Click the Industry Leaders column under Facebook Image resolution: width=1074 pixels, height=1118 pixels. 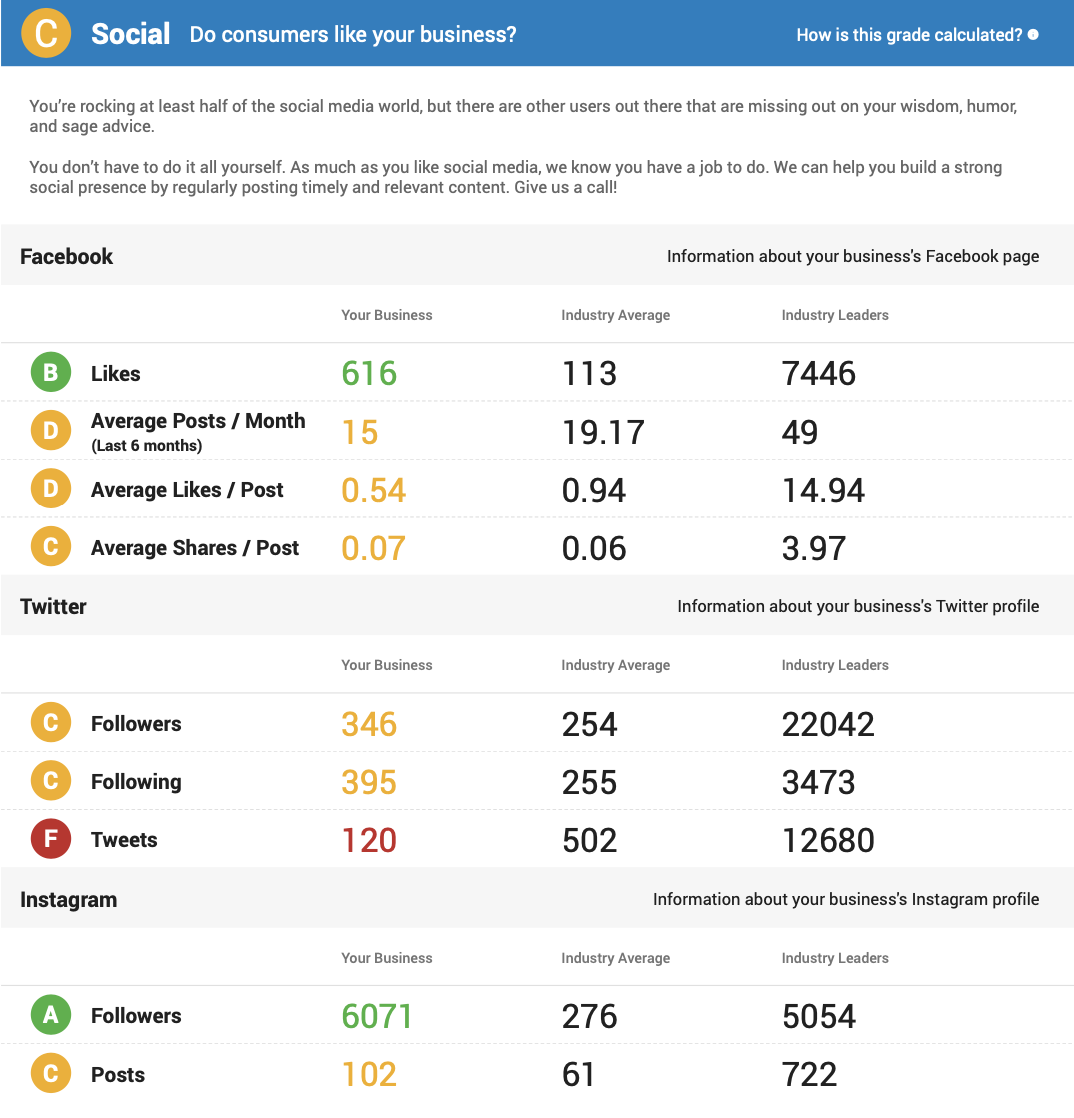(x=835, y=315)
